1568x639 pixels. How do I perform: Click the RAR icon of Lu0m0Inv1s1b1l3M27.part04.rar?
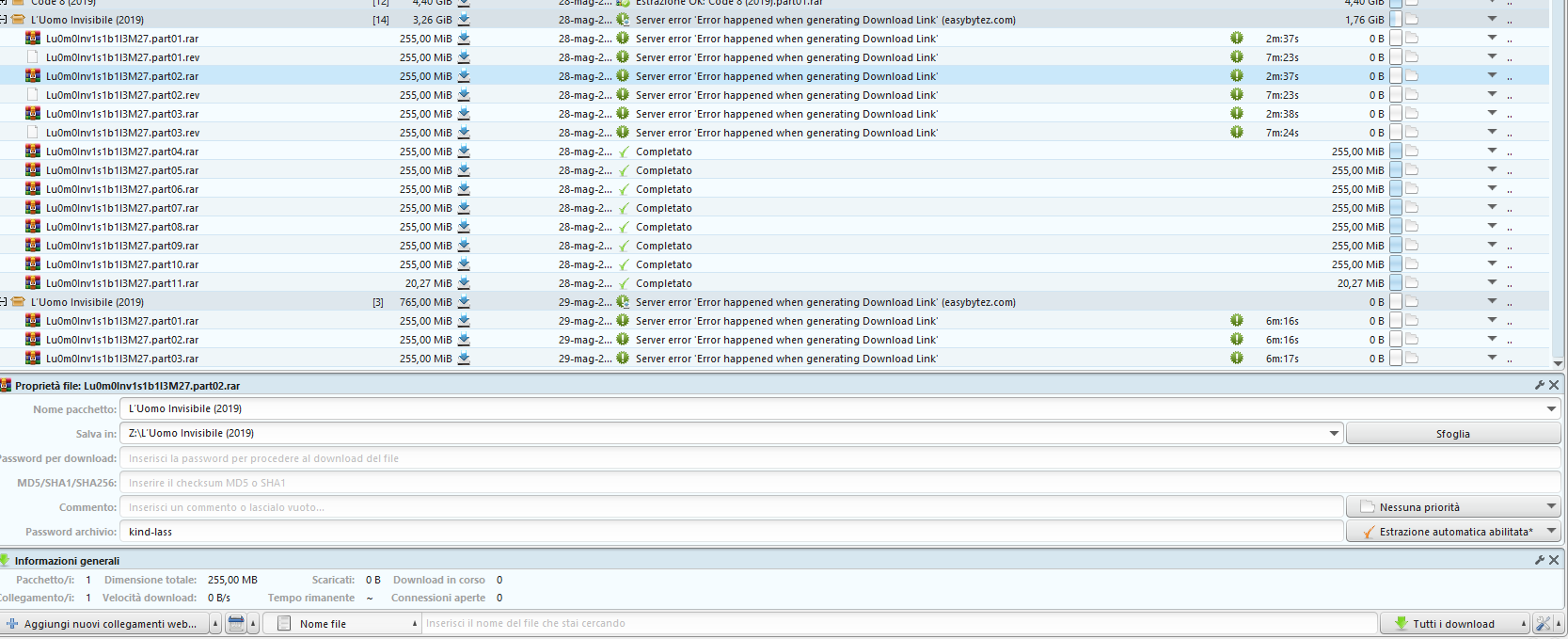(x=33, y=151)
